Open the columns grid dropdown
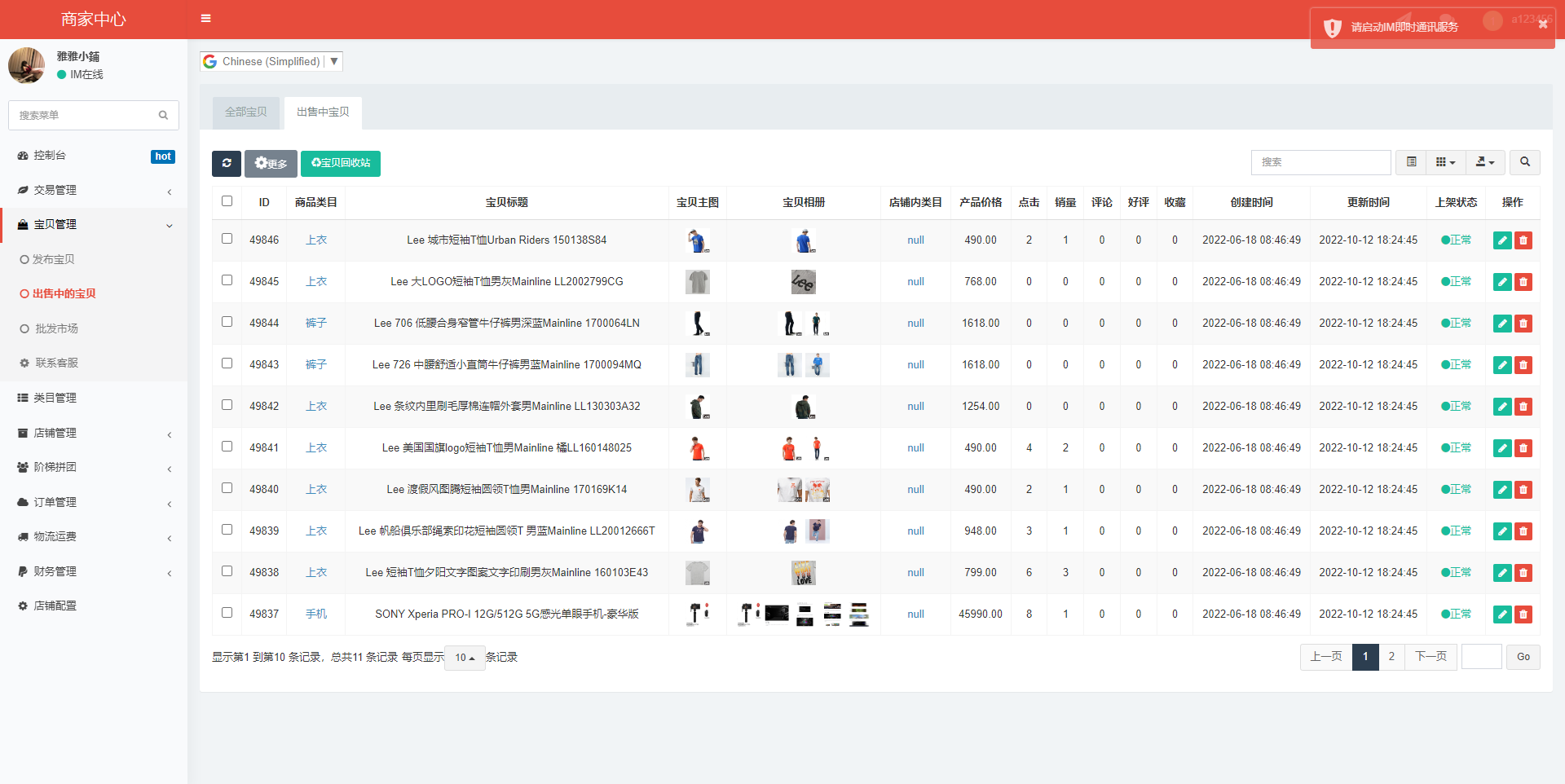Screen dimensions: 1565x784 coord(1445,162)
